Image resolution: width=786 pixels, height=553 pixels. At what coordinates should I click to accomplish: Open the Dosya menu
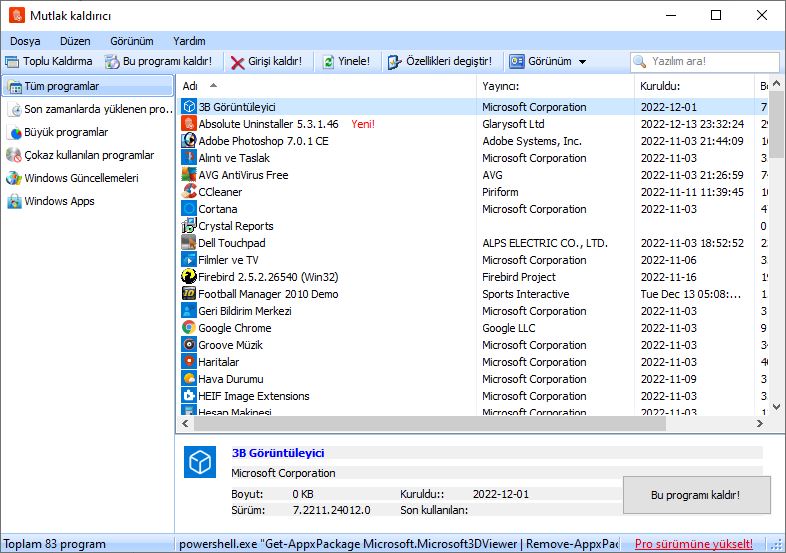tap(25, 41)
